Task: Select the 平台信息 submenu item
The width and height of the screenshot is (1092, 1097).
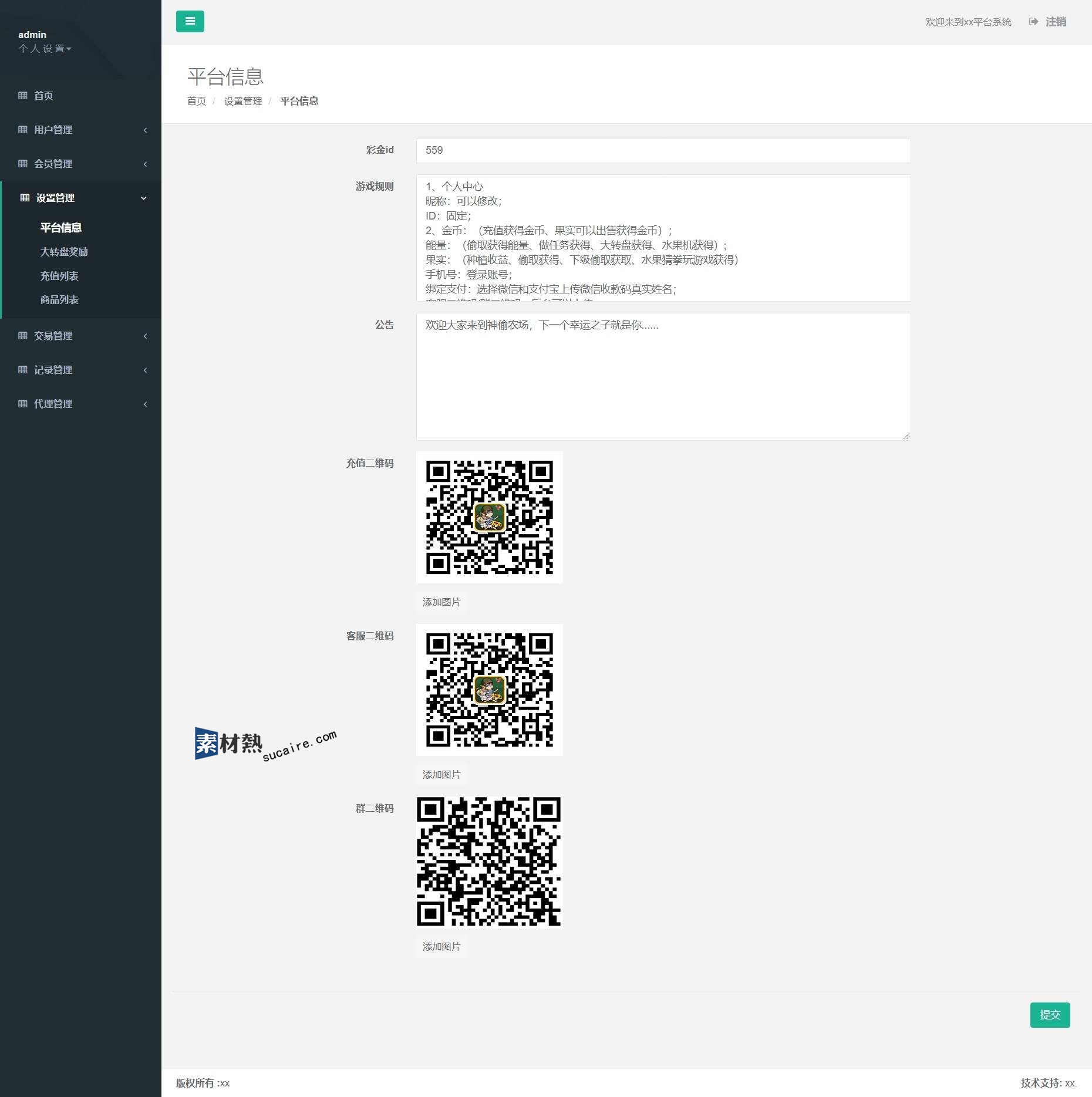Action: click(x=61, y=228)
